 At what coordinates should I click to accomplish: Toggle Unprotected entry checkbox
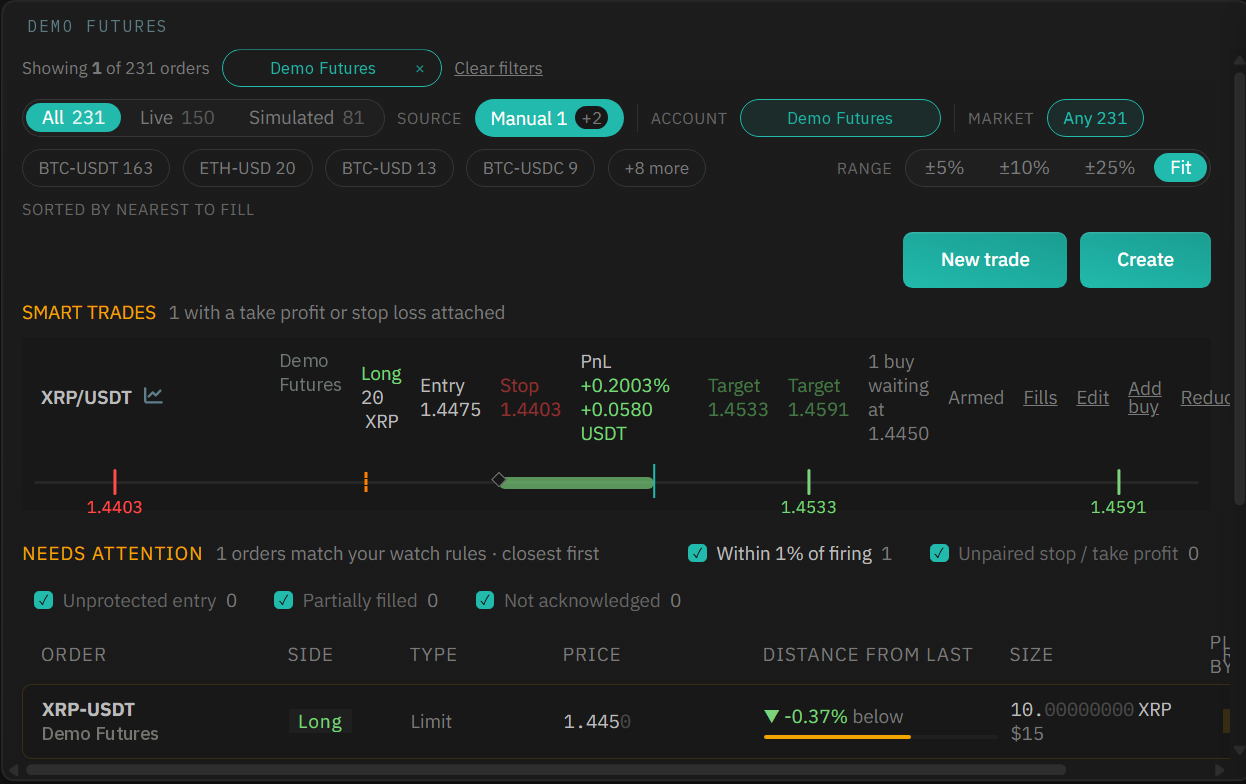pyautogui.click(x=43, y=600)
